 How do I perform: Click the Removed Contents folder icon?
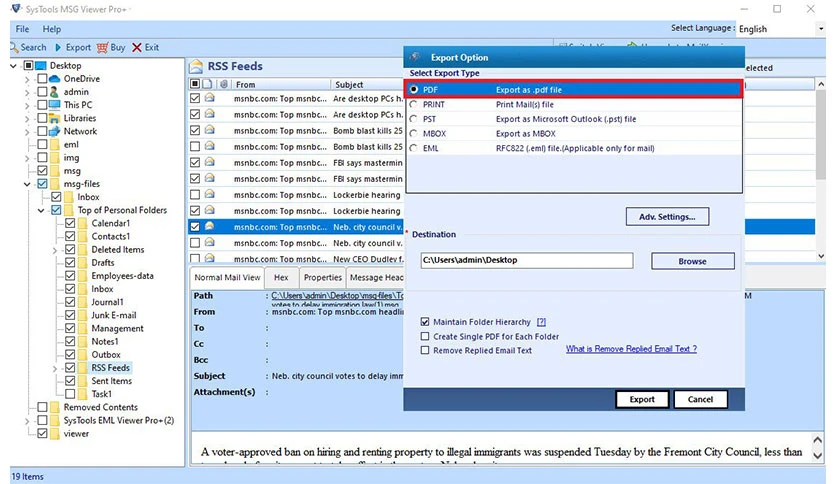point(54,407)
